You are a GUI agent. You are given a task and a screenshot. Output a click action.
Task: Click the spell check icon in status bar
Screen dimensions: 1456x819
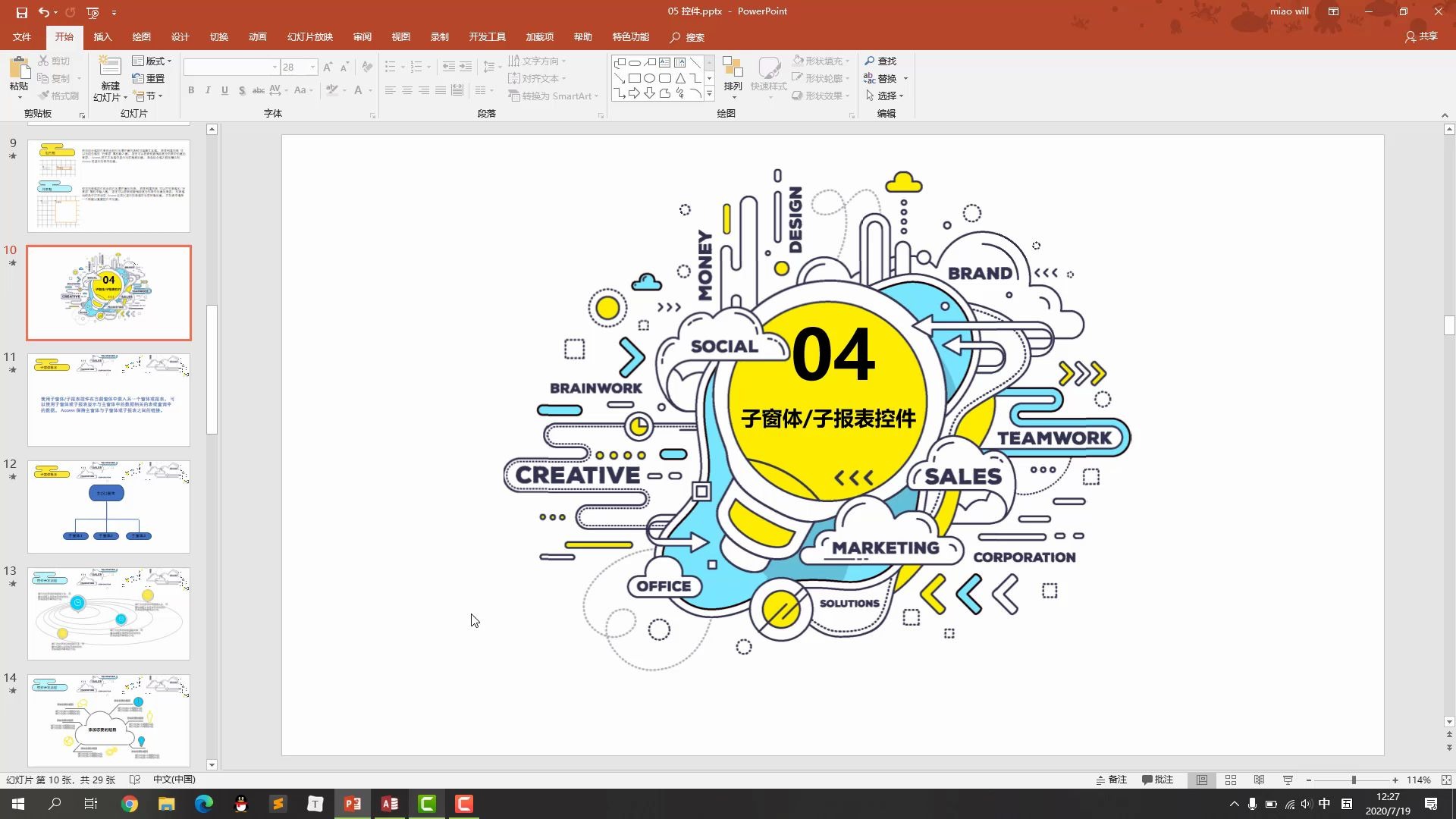[135, 780]
